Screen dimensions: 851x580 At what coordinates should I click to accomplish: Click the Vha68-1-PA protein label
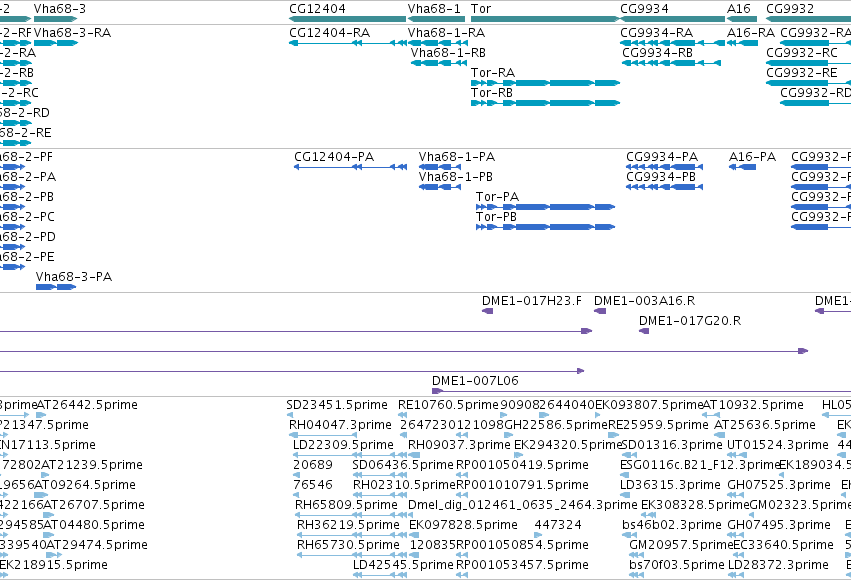point(457,157)
